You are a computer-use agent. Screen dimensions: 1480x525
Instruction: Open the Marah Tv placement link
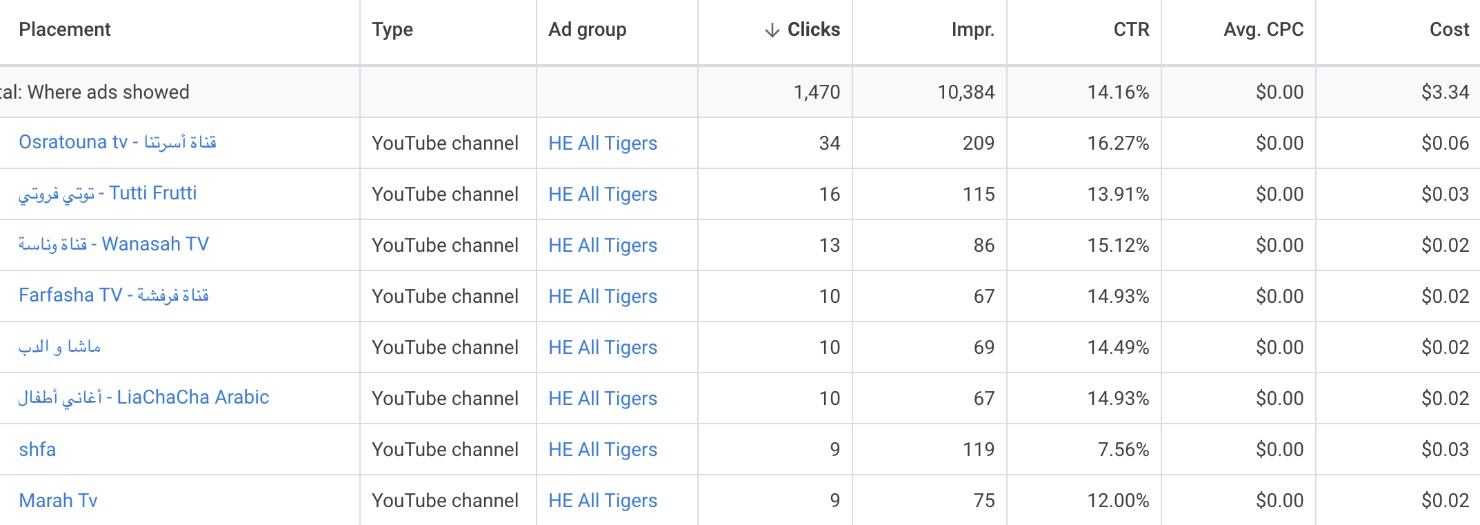click(58, 500)
